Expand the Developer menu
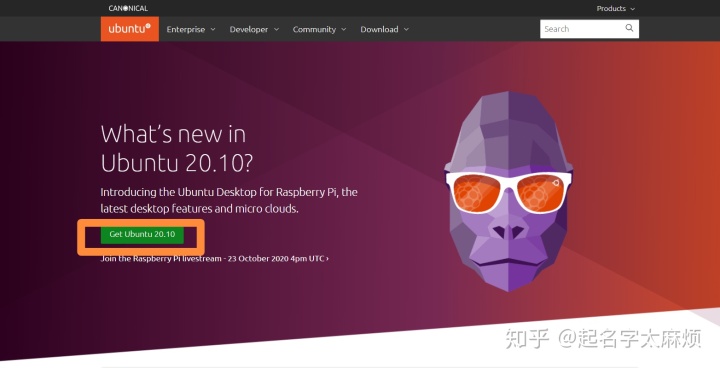Image resolution: width=720 pixels, height=368 pixels. [x=254, y=29]
